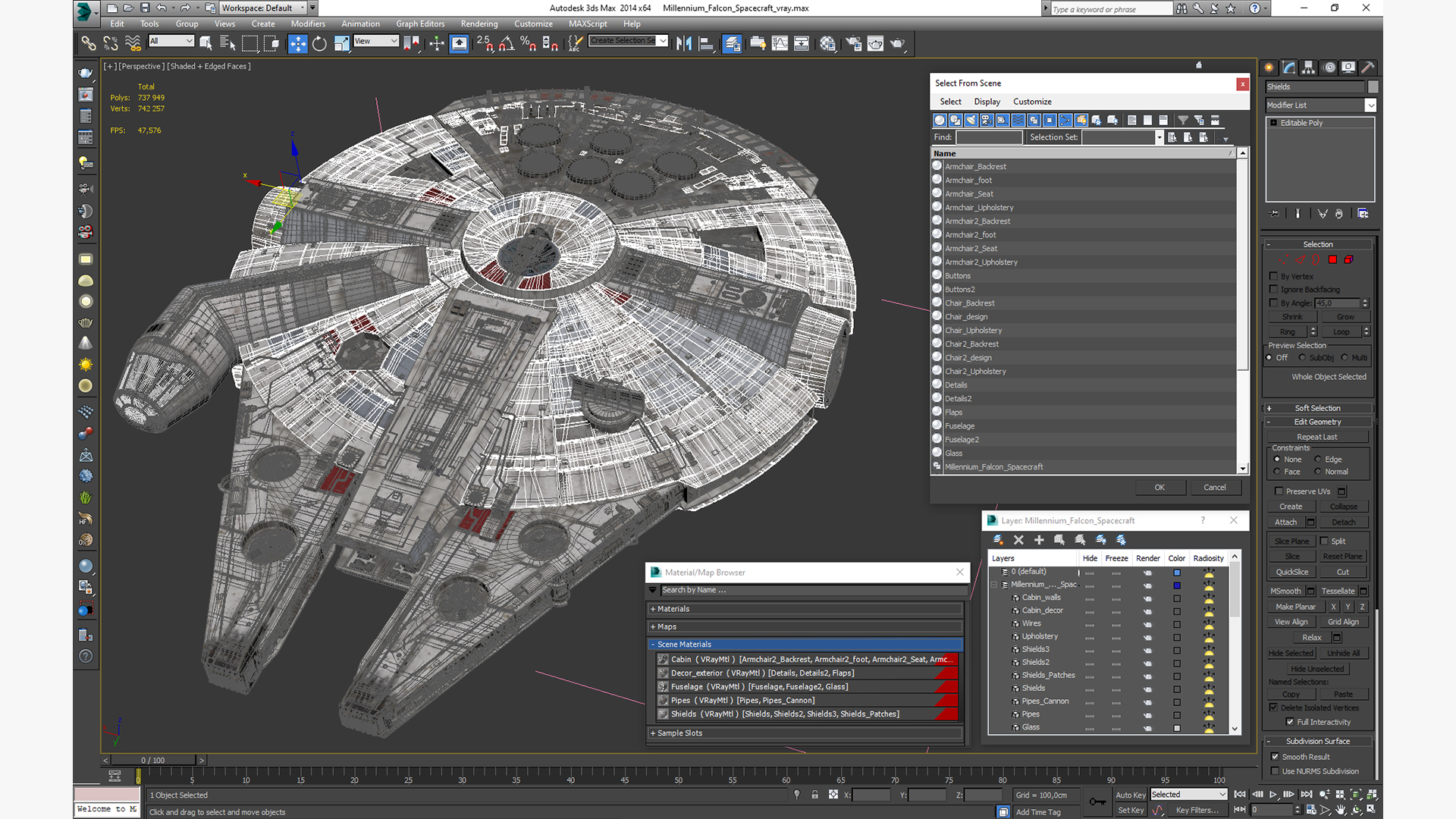Screen dimensions: 1456x819
Task: Open the Modifiers menu
Action: pyautogui.click(x=308, y=24)
